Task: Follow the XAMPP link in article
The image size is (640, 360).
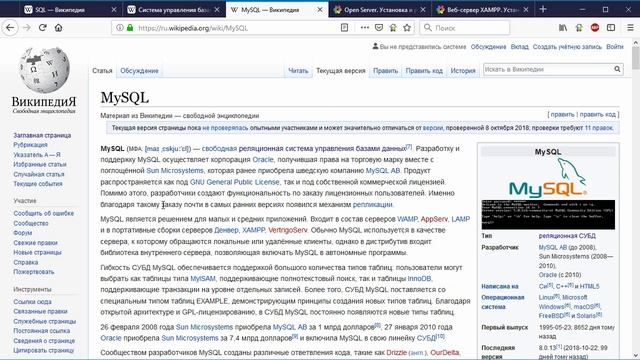Action: pyautogui.click(x=253, y=230)
